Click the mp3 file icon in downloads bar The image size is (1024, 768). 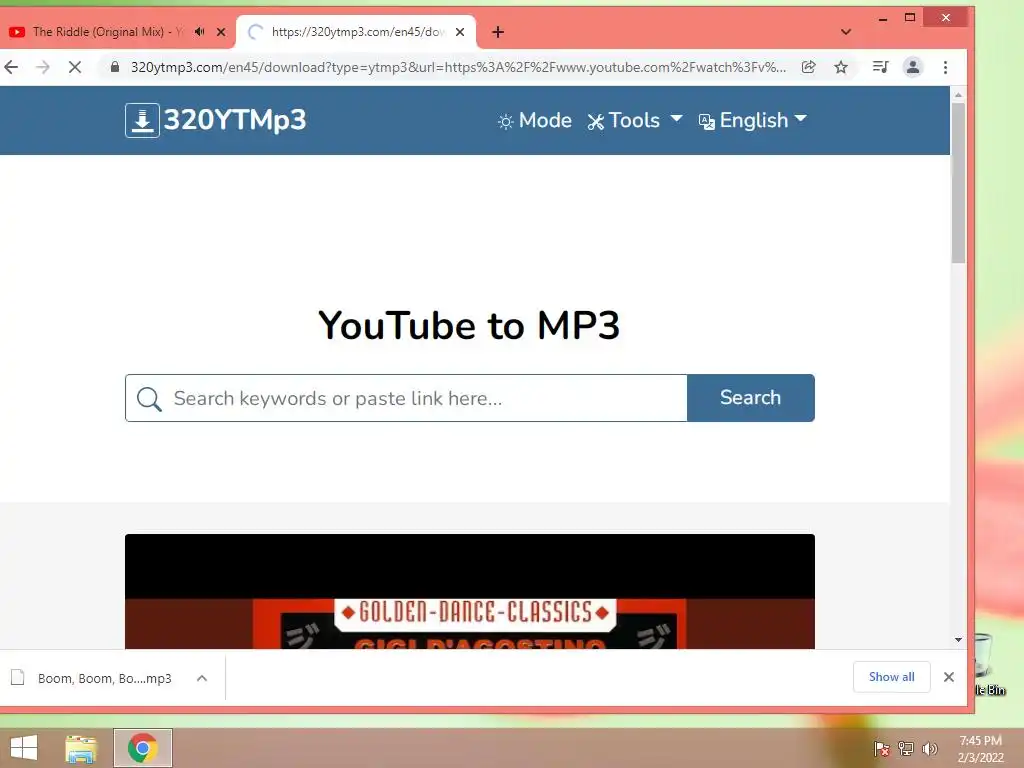point(18,678)
